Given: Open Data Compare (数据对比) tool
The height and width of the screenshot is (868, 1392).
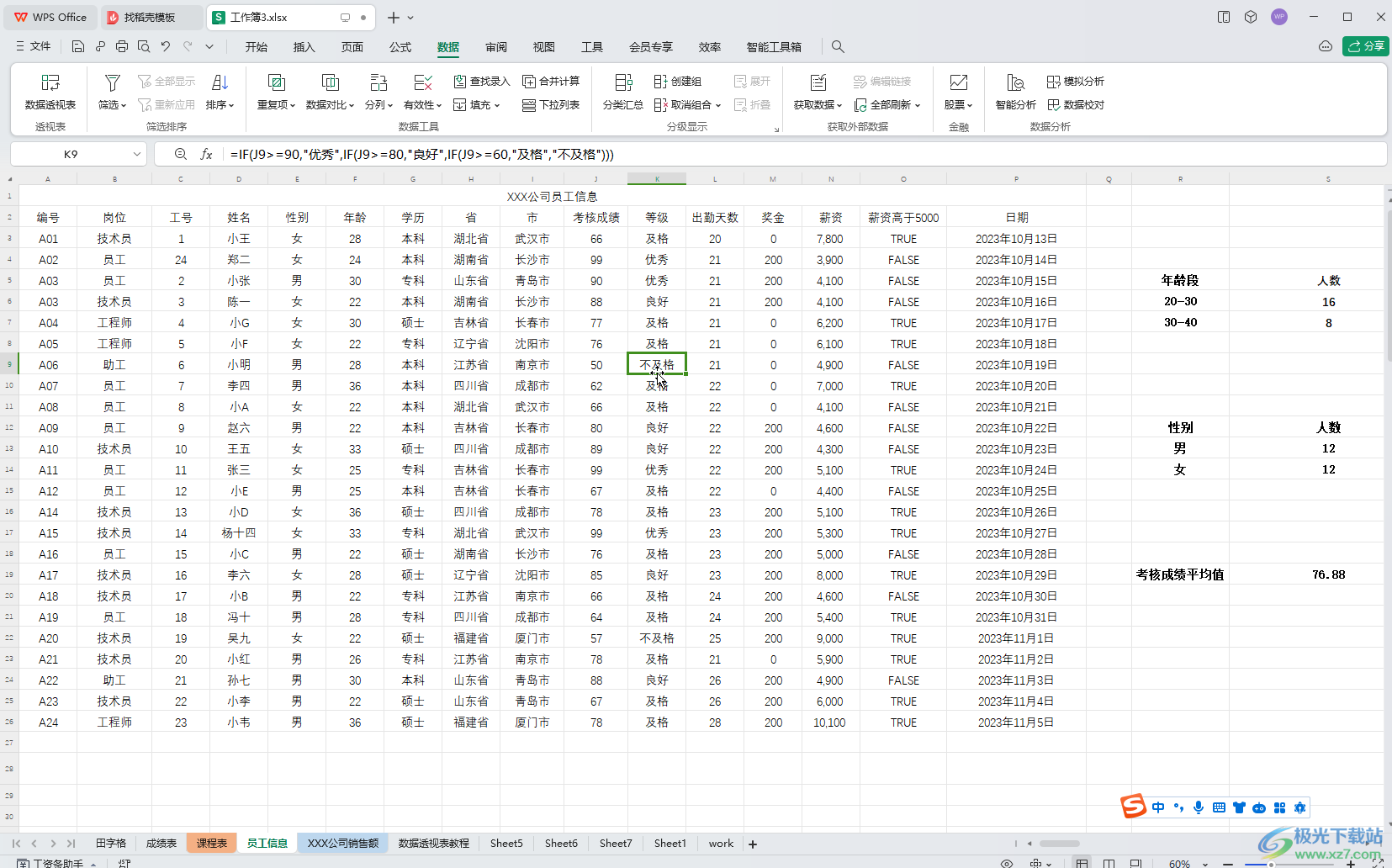Looking at the screenshot, I should click(330, 91).
